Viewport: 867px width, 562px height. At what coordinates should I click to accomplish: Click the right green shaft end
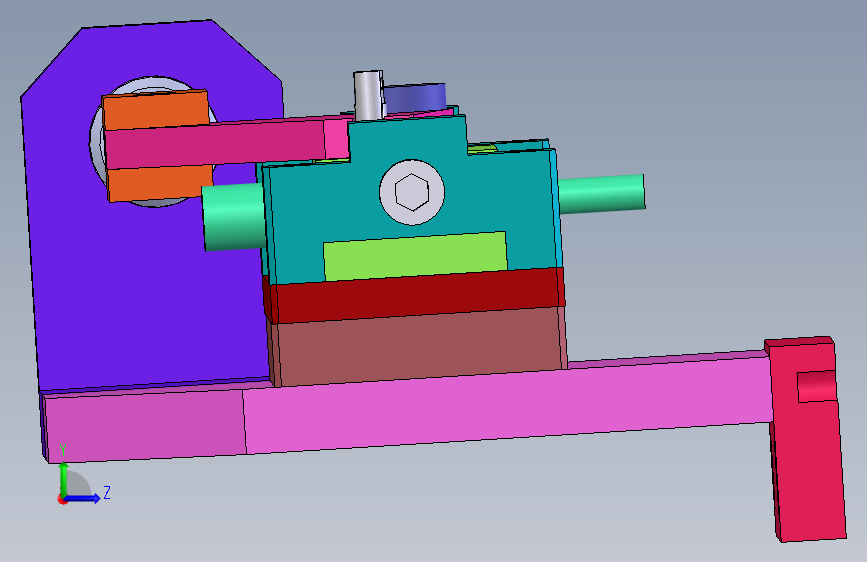(602, 194)
